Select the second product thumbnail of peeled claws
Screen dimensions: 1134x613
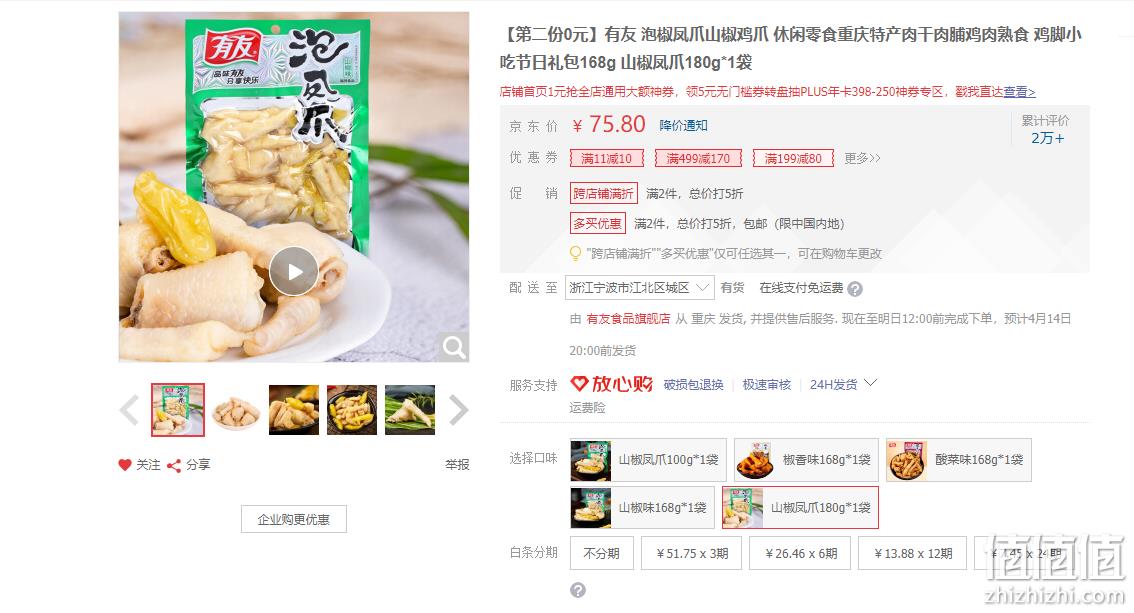tap(236, 410)
